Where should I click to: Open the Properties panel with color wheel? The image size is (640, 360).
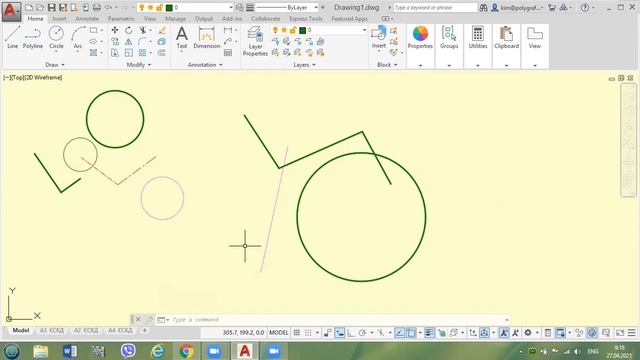(x=420, y=38)
